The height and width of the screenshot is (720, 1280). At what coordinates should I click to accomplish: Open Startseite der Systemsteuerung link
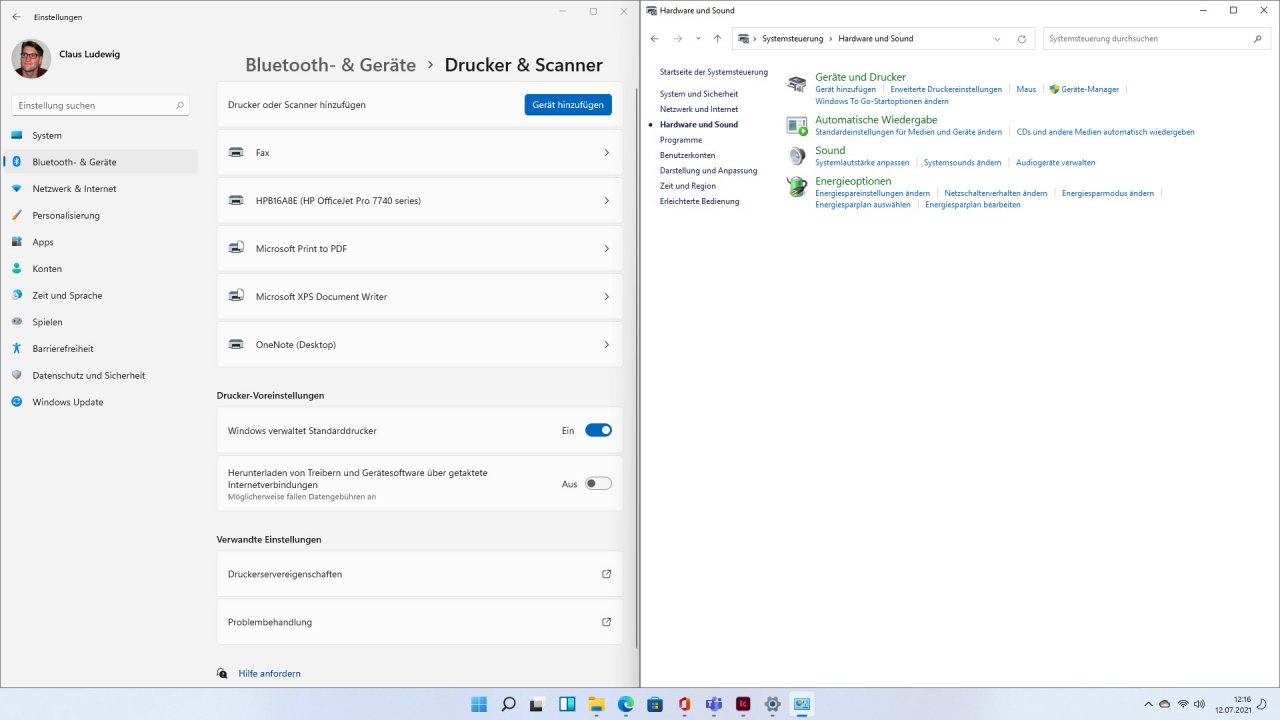(x=714, y=72)
